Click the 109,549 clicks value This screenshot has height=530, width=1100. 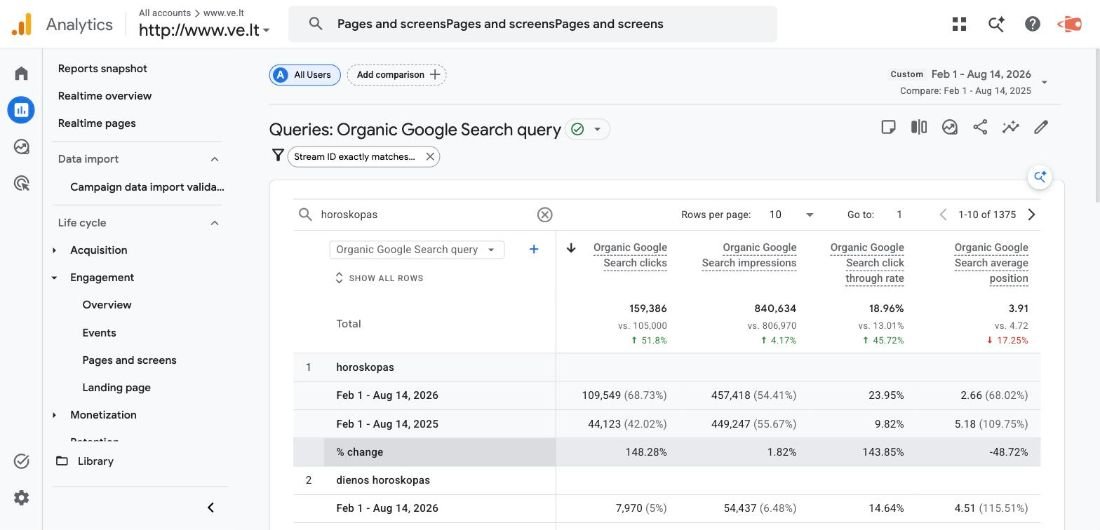(601, 395)
